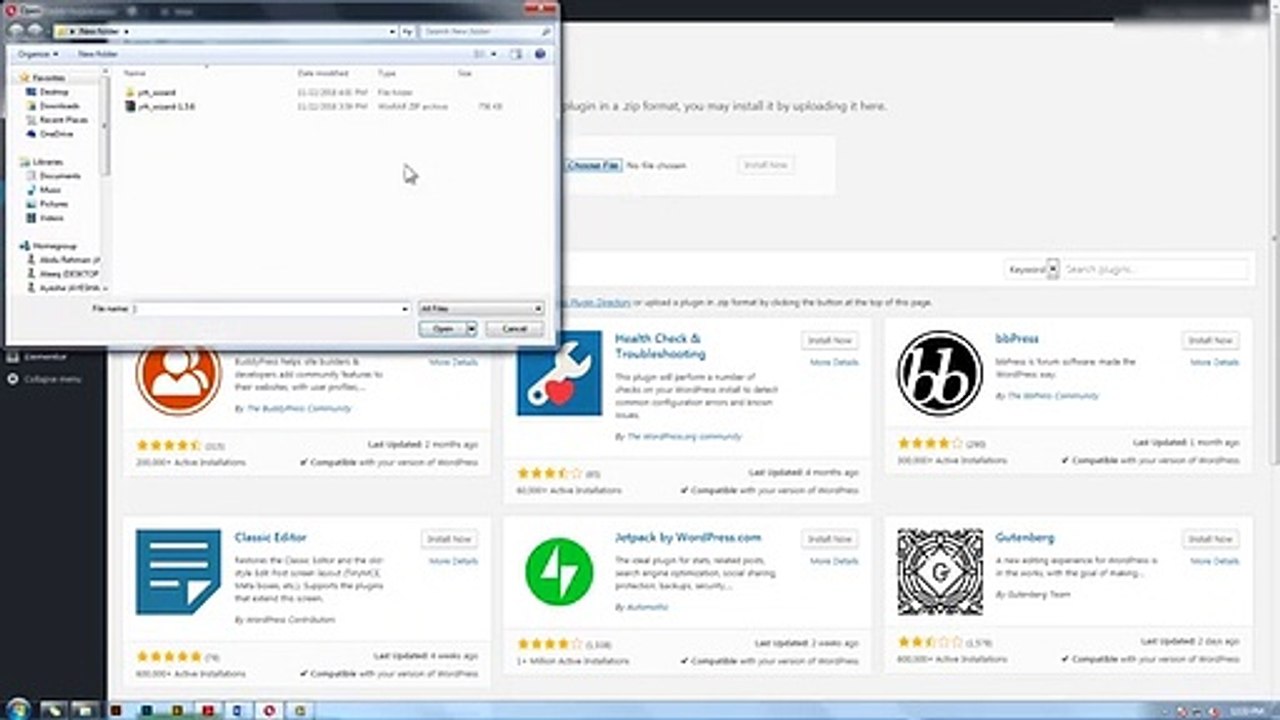The width and height of the screenshot is (1280, 720).
Task: Select the Documents library icon
Action: [x=33, y=176]
